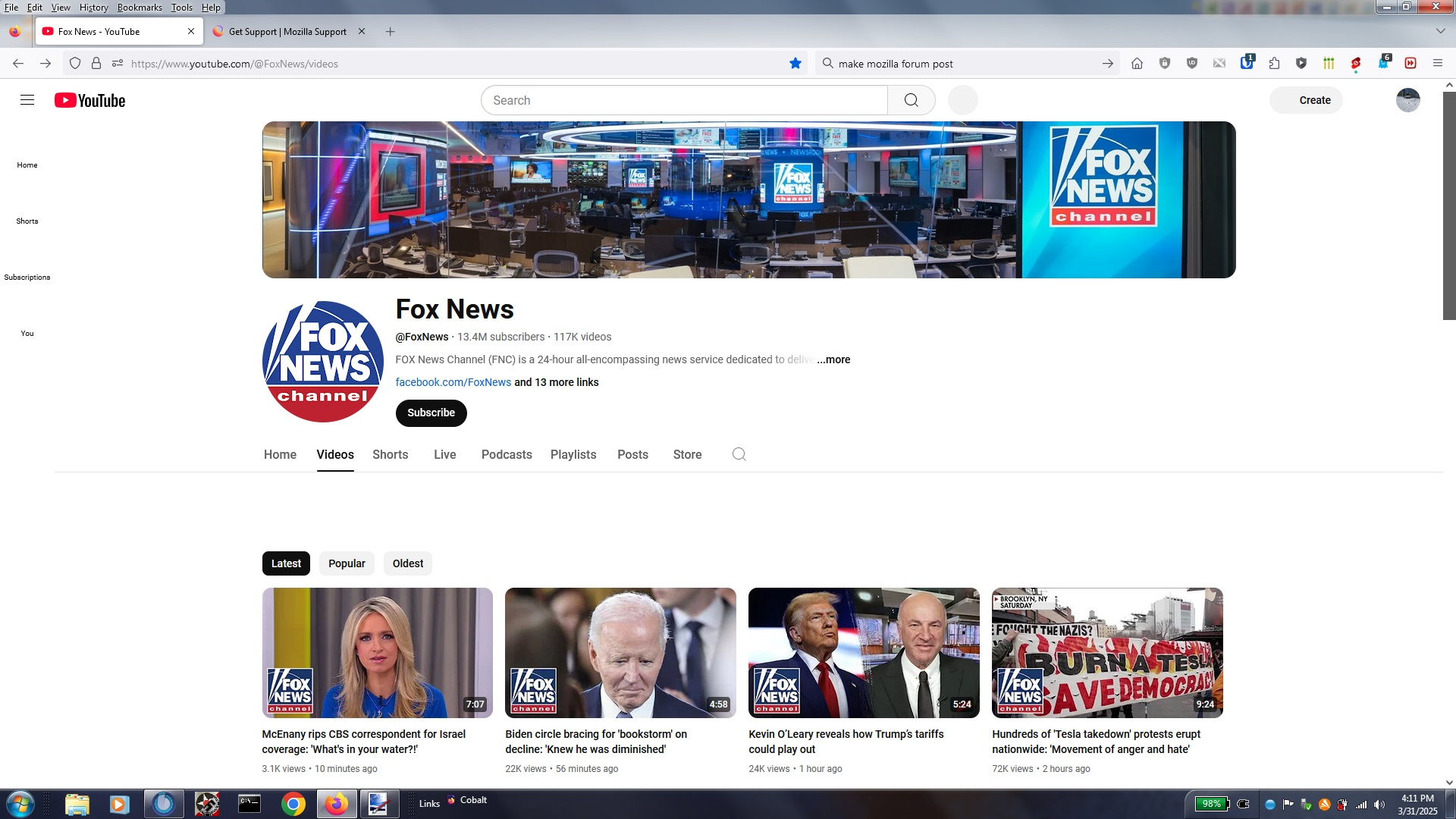Select the Popular sort chip
Screen dimensions: 1456x819
[347, 563]
